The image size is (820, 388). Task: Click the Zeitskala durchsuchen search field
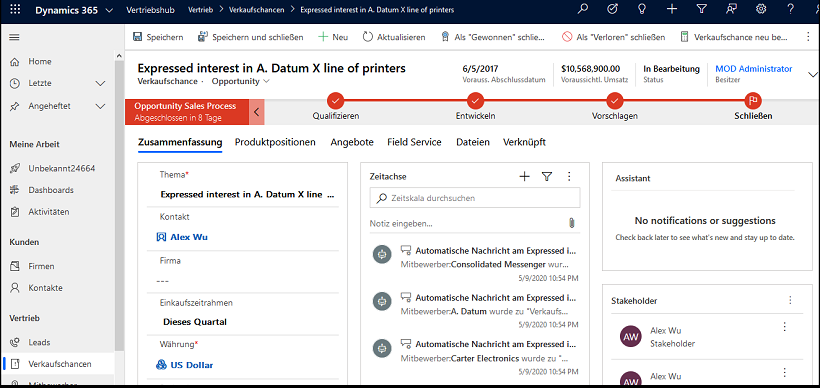tap(475, 198)
